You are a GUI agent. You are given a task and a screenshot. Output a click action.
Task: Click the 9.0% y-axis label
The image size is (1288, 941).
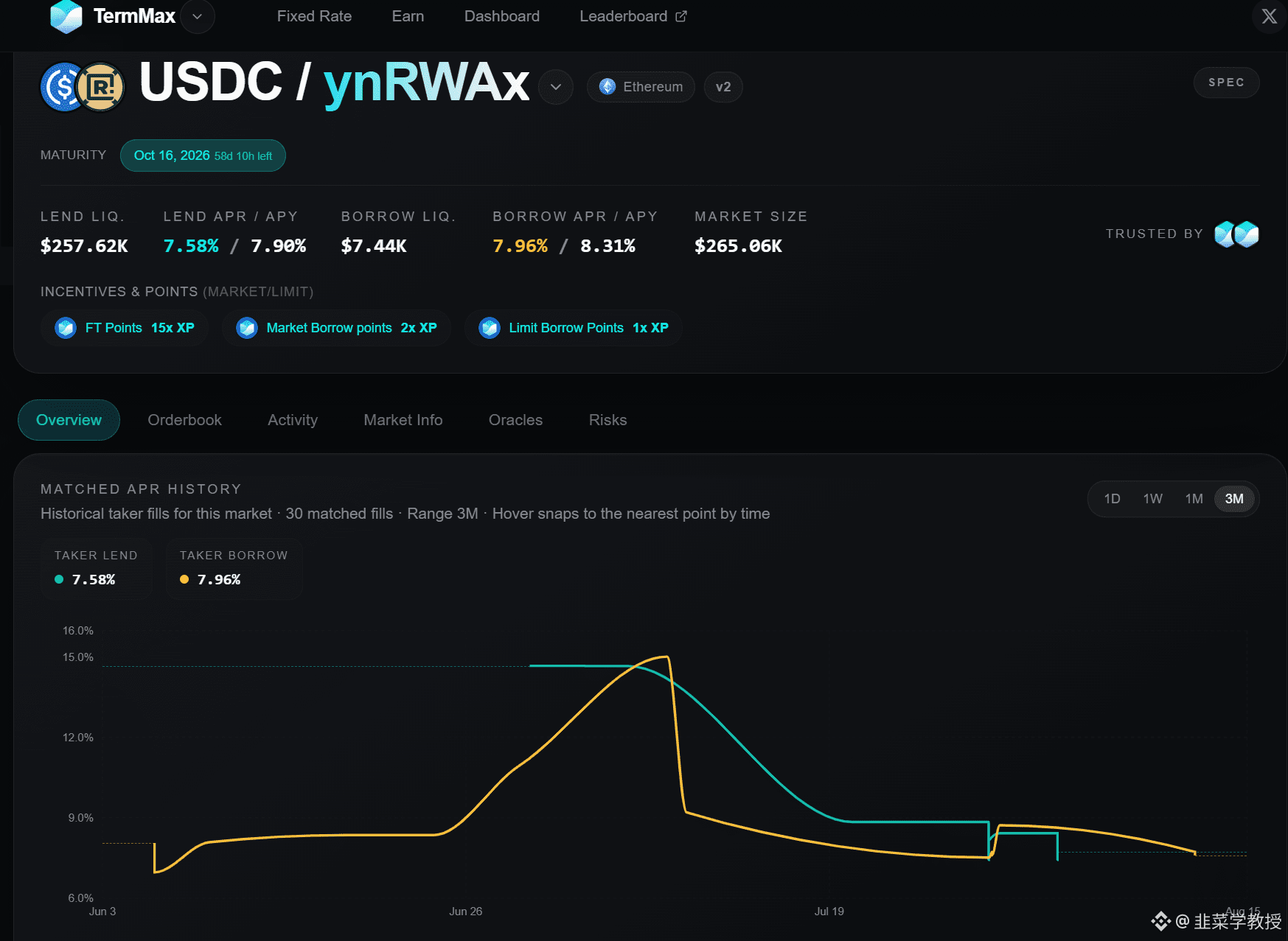[x=81, y=818]
